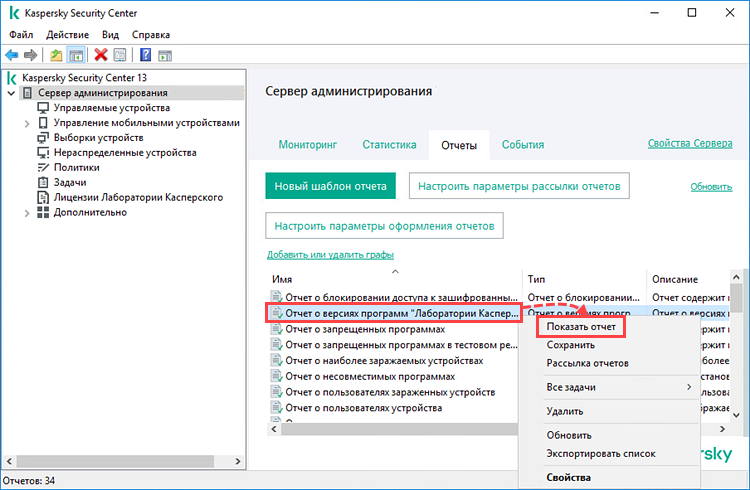
Task: Choose Рассылка отчетов in context menu
Action: pos(587,363)
